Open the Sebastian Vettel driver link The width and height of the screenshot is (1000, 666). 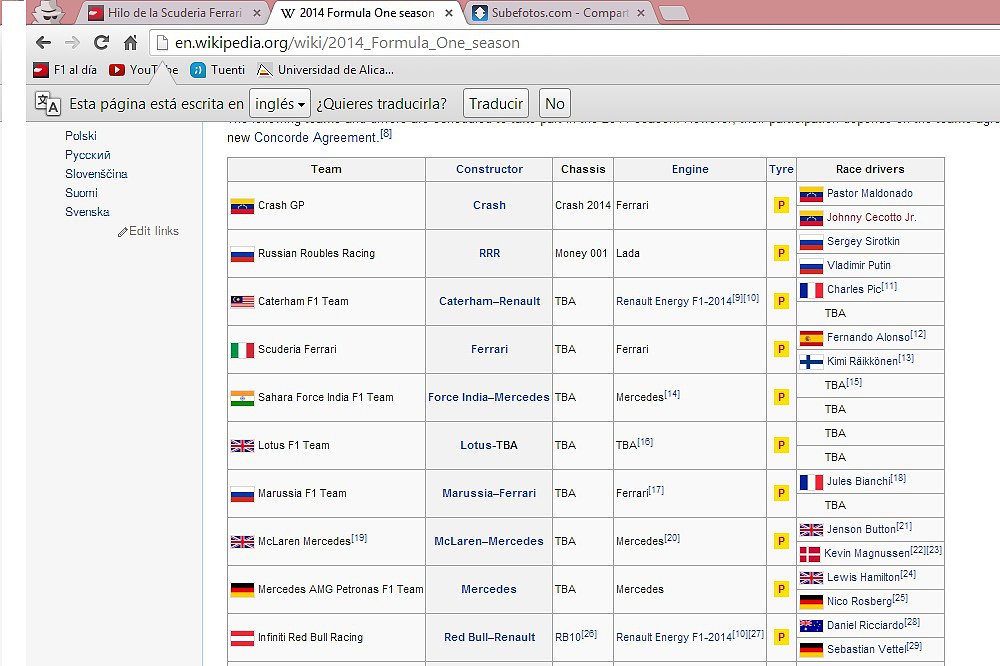(x=867, y=649)
